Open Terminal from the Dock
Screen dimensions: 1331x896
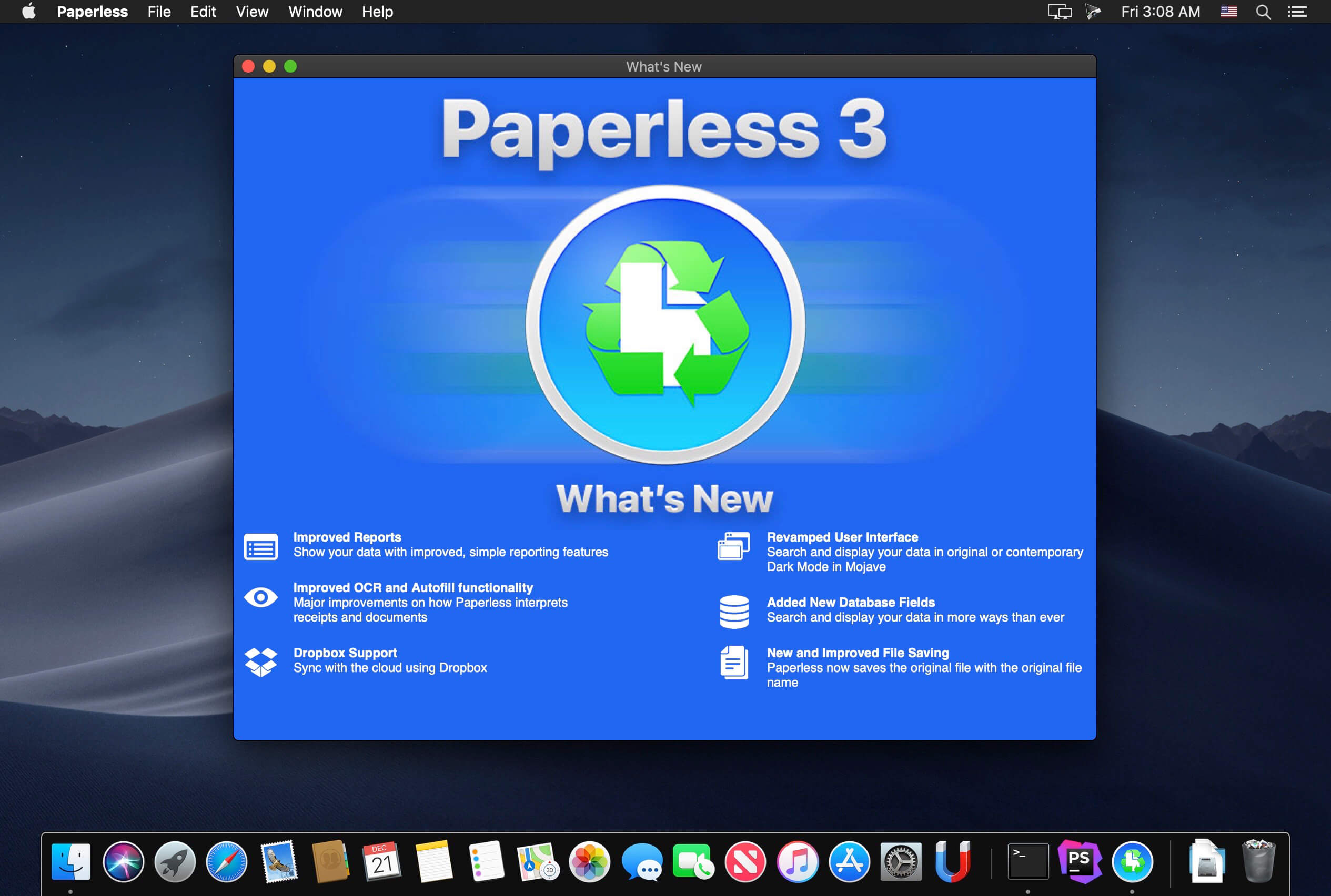click(1027, 861)
